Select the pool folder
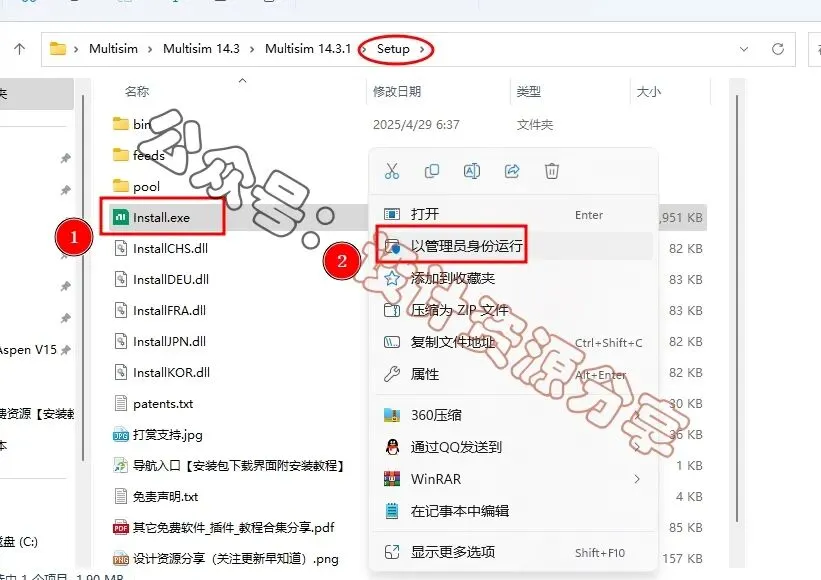Screen dimensions: 821x580 tap(137, 186)
